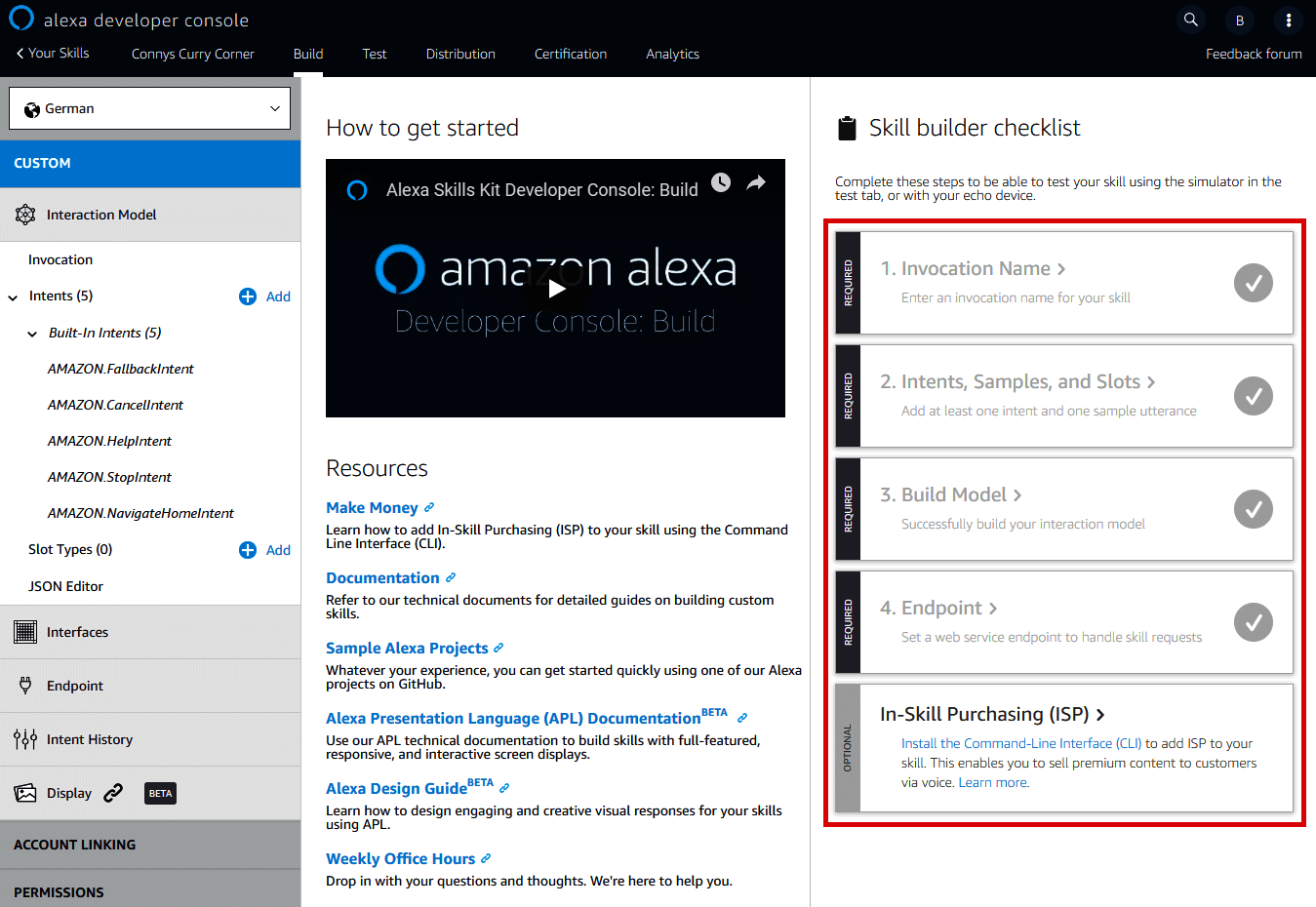Select the Endpoint sidebar icon
This screenshot has height=907, width=1316.
click(x=24, y=685)
